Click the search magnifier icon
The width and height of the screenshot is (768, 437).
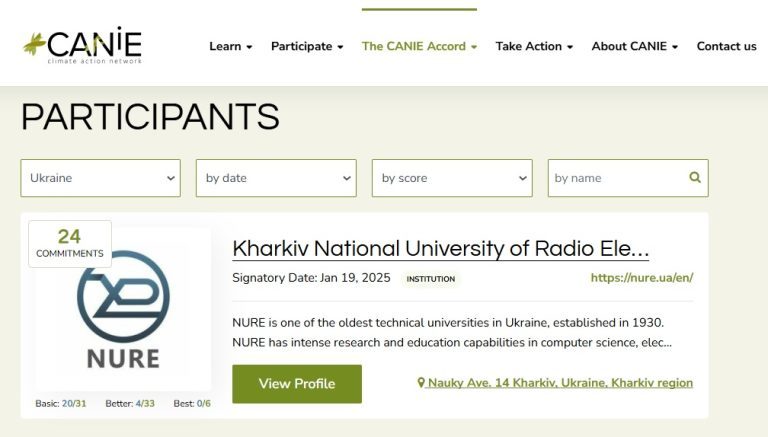point(695,178)
